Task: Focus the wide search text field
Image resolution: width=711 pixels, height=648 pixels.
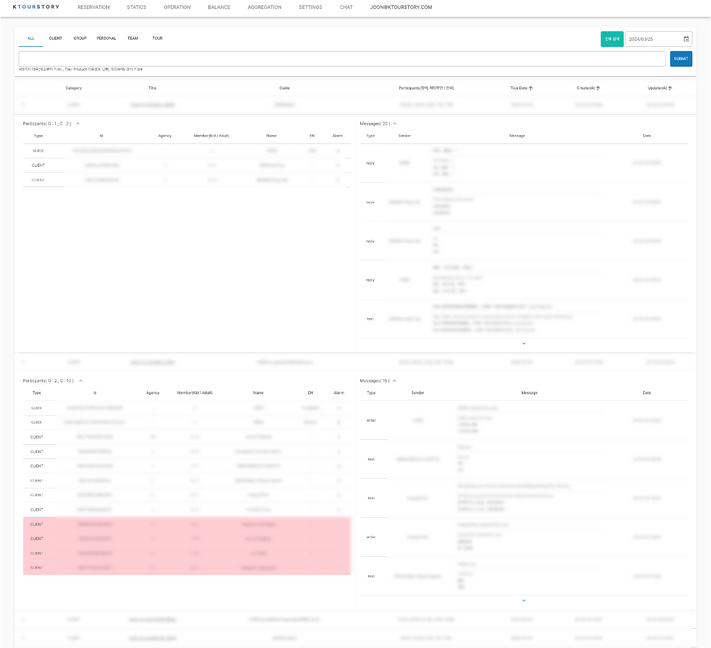Action: (342, 59)
